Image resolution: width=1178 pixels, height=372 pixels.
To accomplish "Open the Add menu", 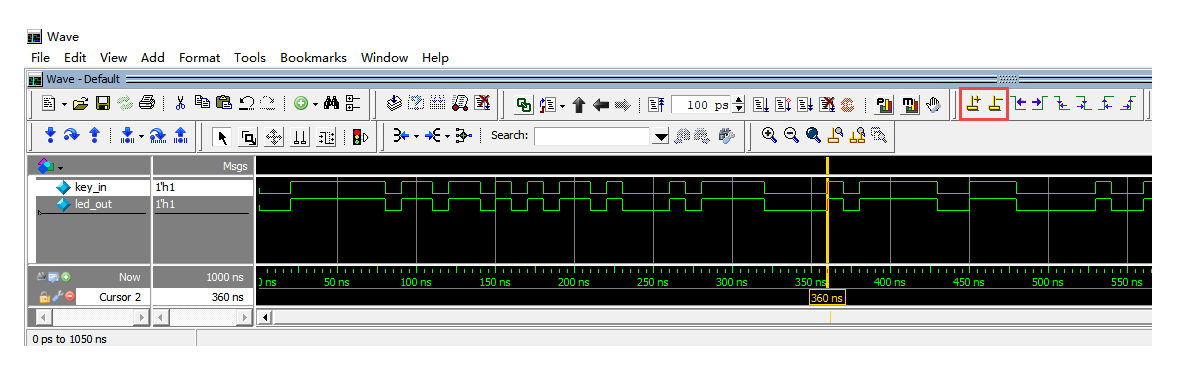I will pyautogui.click(x=153, y=58).
